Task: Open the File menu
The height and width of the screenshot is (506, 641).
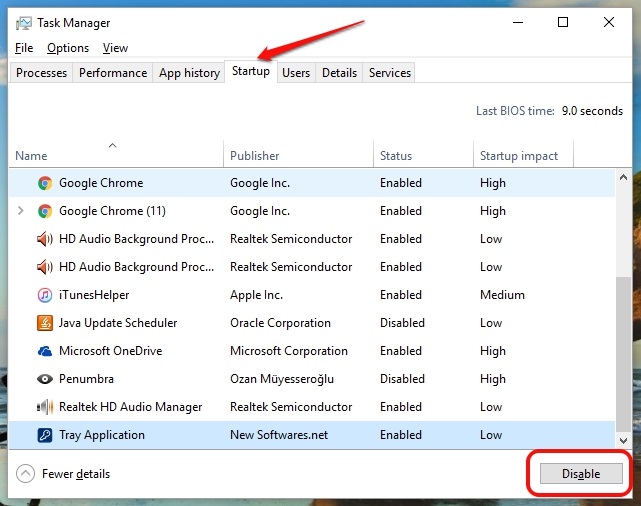Action: point(24,48)
